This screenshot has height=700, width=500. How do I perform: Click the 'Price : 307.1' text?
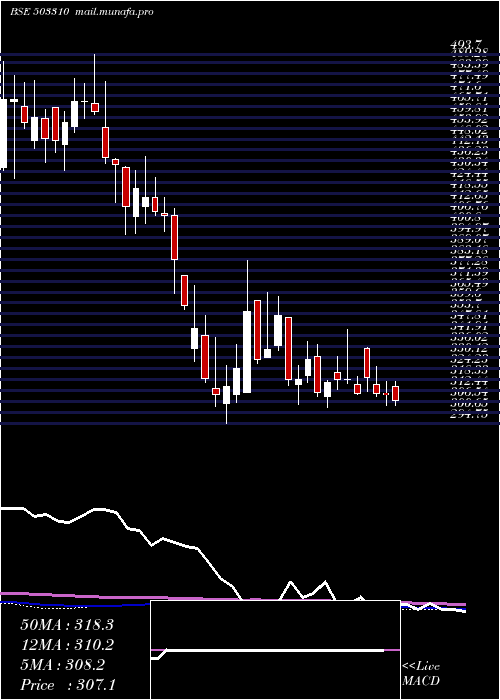pos(68,685)
